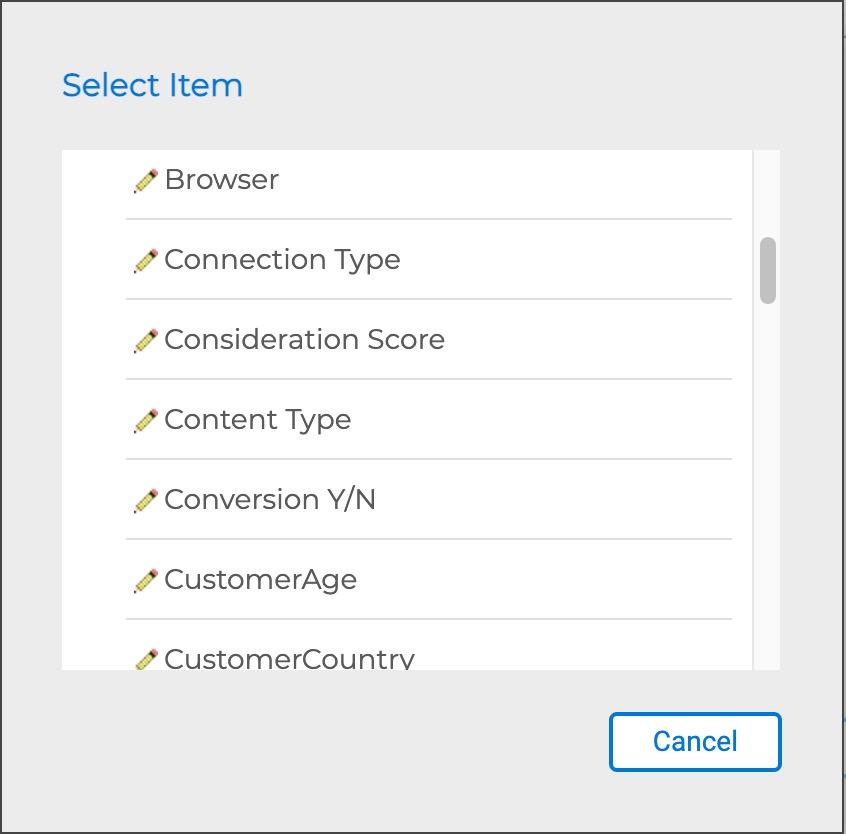Click blank space right of the Browser row

click(550, 180)
